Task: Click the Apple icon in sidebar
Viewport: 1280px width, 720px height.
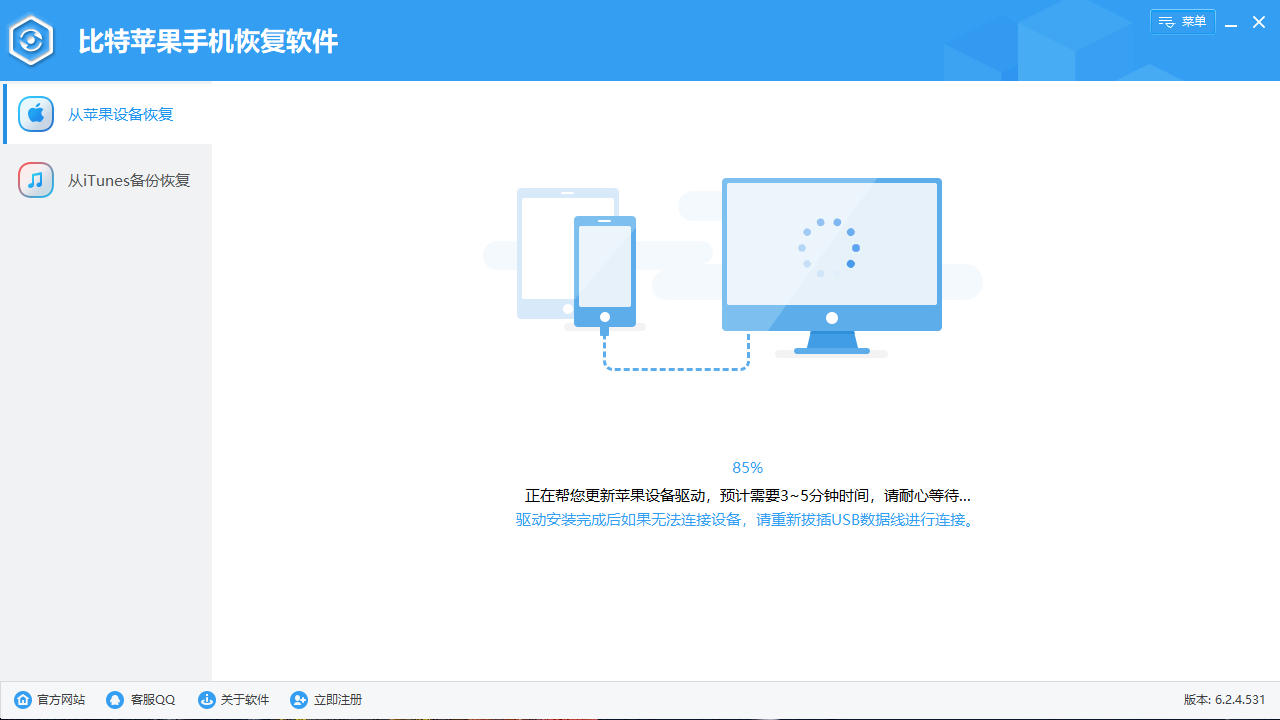Action: click(36, 114)
